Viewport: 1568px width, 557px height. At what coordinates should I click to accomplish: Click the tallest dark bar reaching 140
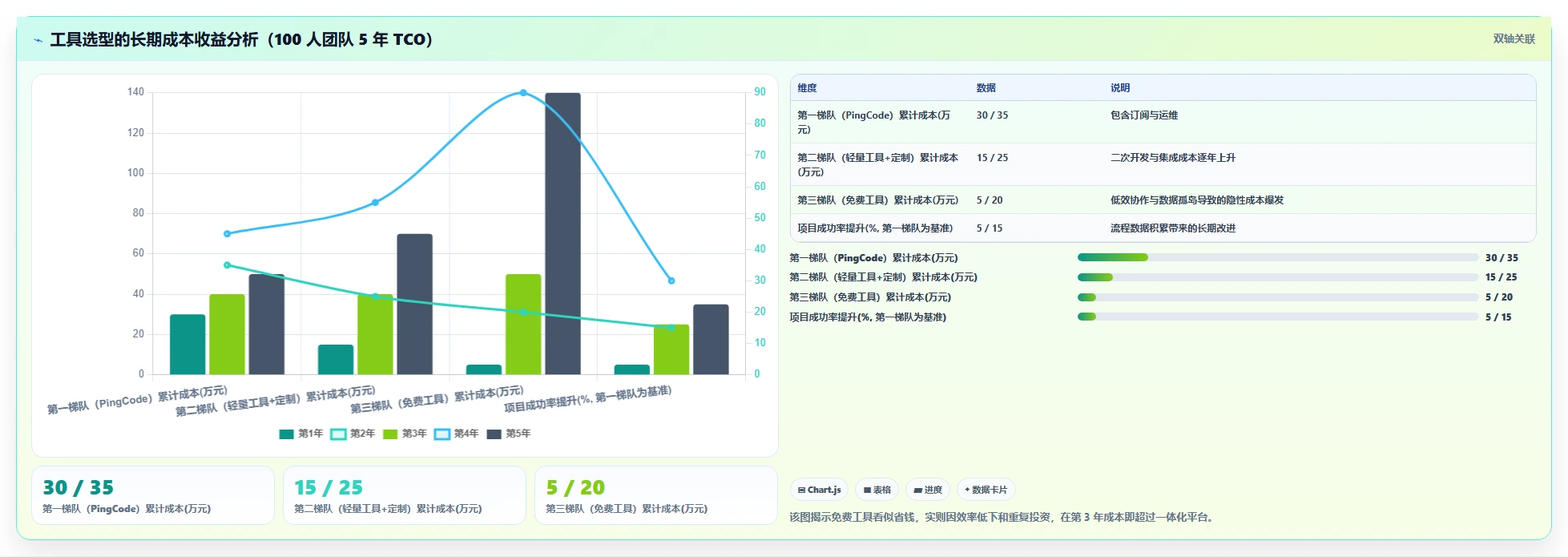pyautogui.click(x=563, y=233)
